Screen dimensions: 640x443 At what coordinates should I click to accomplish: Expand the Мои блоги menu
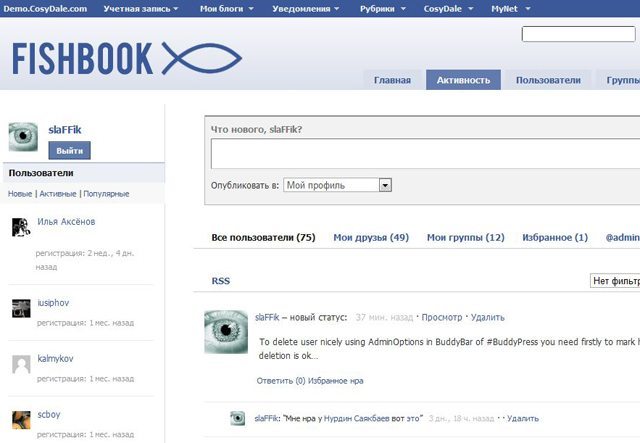tap(227, 9)
